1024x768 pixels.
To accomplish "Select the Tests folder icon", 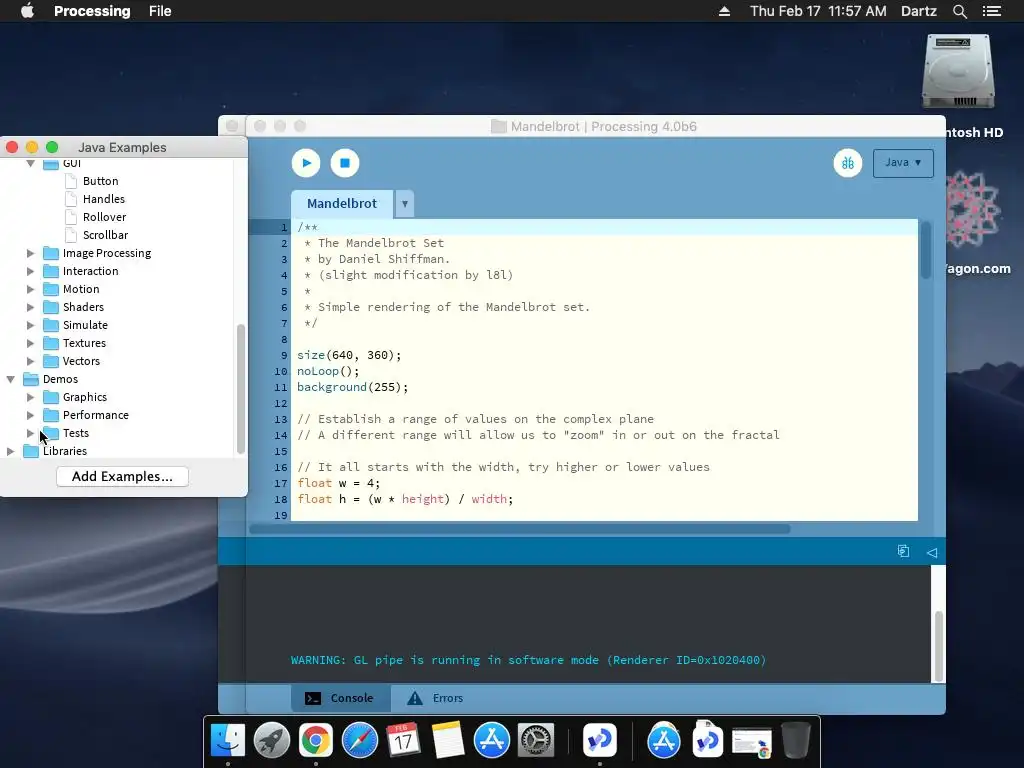I will (x=51, y=433).
